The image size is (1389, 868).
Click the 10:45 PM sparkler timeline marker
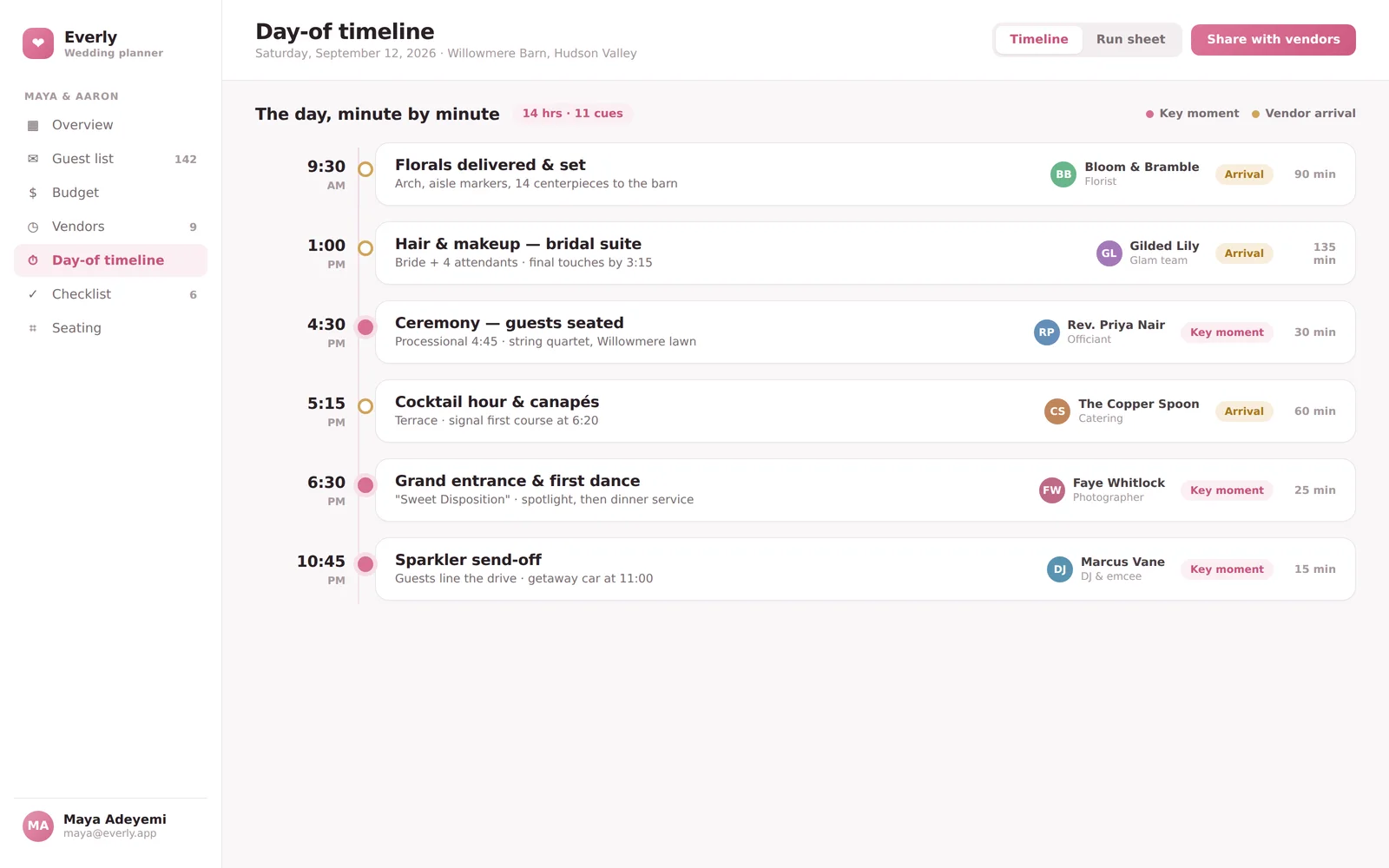pos(365,564)
